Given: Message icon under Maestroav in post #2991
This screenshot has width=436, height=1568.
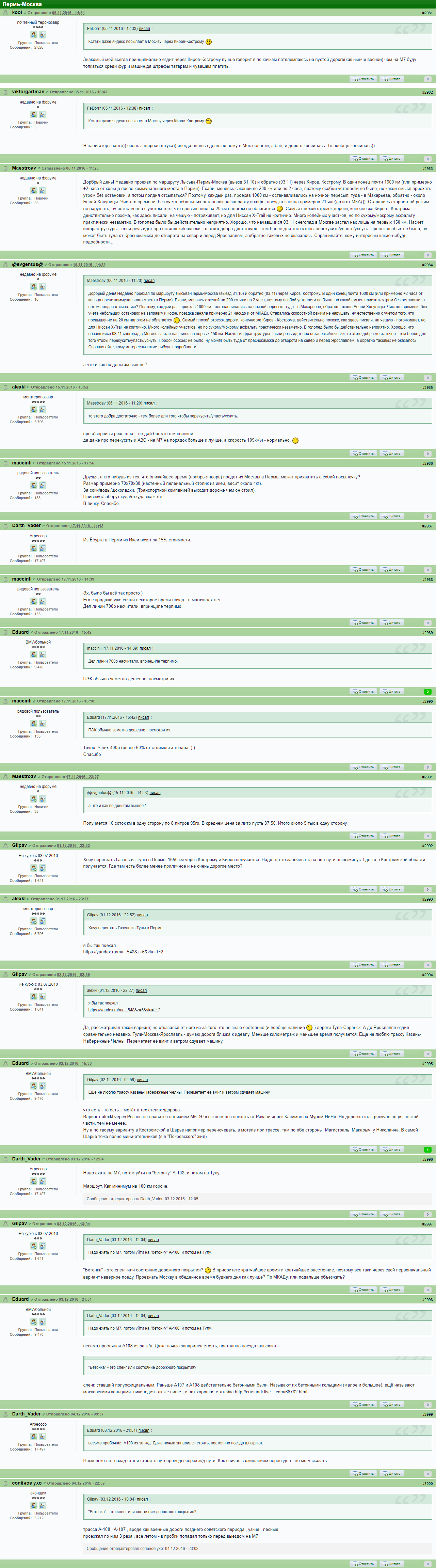Looking at the screenshot, I should point(43,798).
